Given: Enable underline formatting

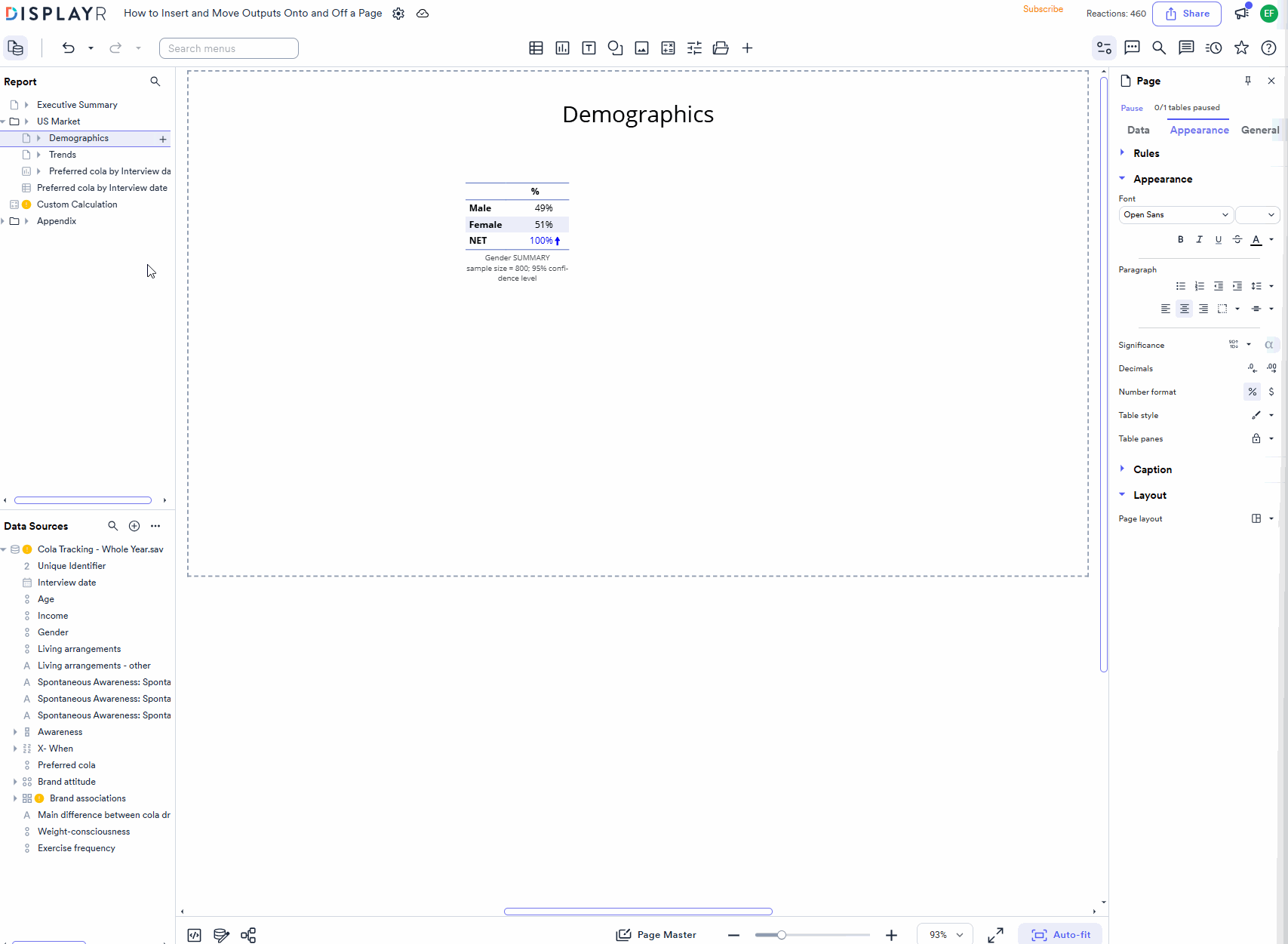Looking at the screenshot, I should (x=1218, y=239).
